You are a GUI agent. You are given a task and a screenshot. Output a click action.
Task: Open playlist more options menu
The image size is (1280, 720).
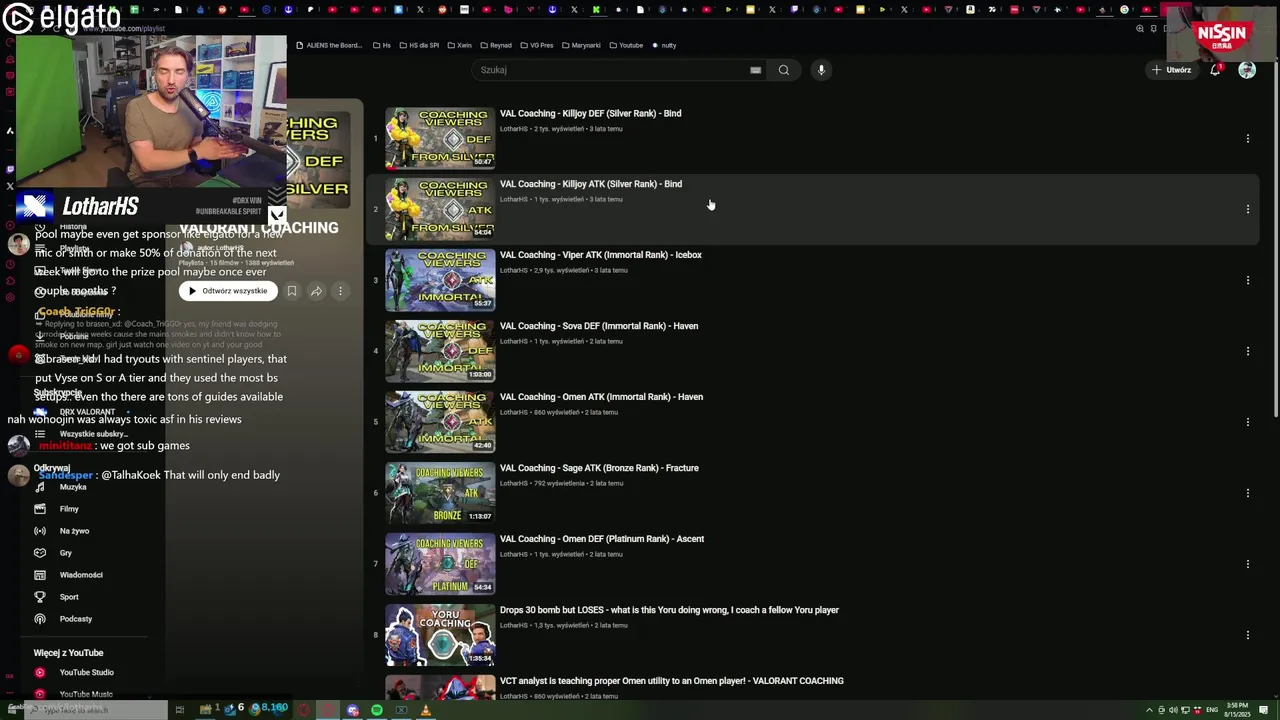point(340,291)
